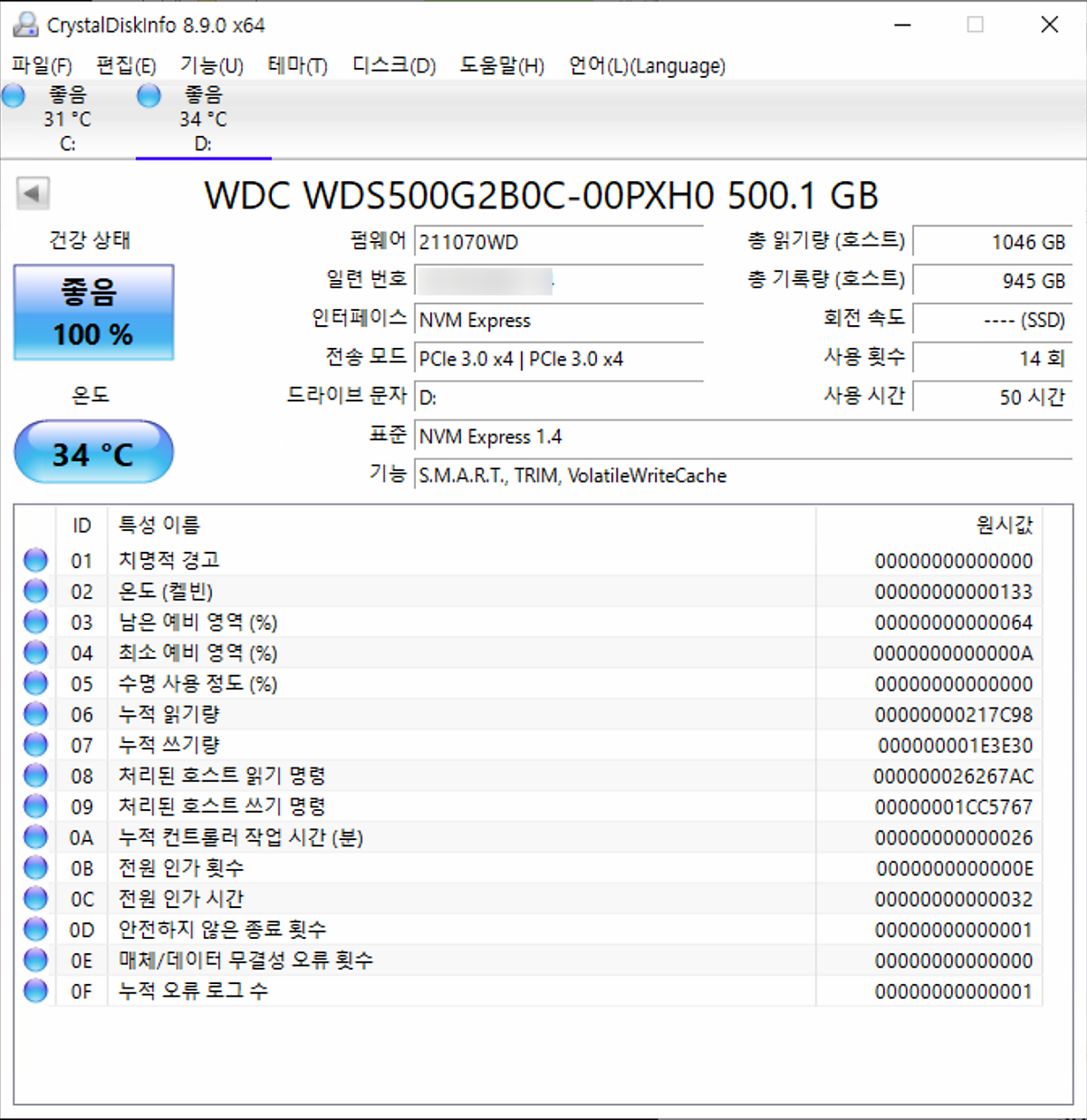Image resolution: width=1087 pixels, height=1120 pixels.
Task: Click the CrystalDiskInfo app icon in title bar
Action: 25,24
